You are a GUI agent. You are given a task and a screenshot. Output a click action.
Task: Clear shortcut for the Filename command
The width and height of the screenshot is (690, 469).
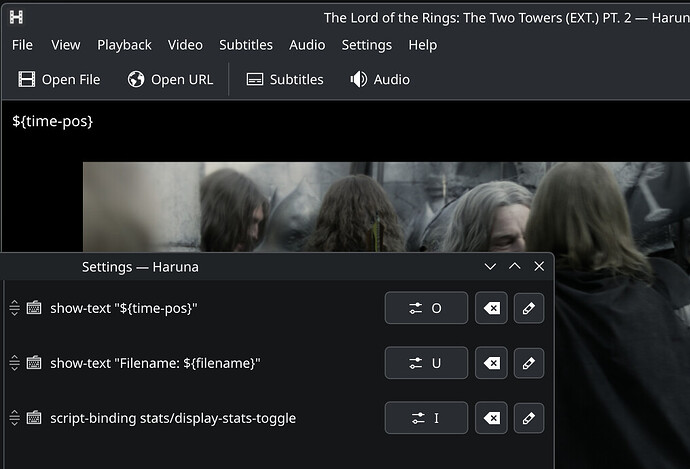(491, 363)
